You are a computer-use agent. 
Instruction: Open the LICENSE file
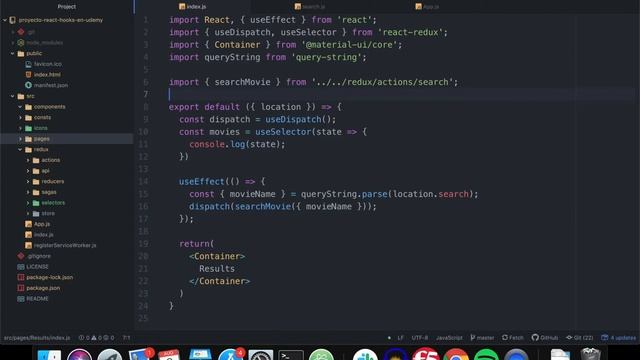click(x=37, y=267)
